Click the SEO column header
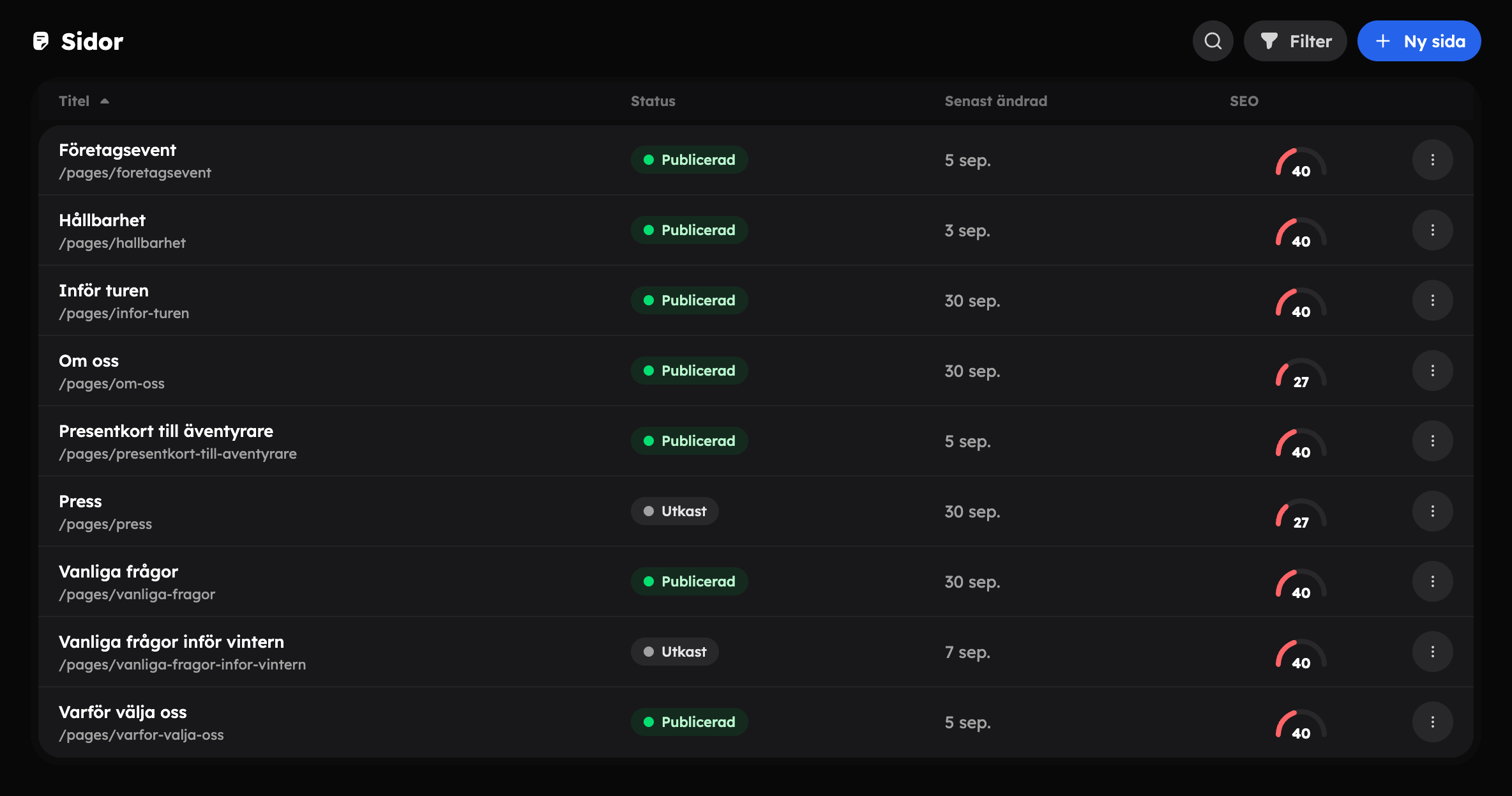This screenshot has height=796, width=1512. point(1244,101)
